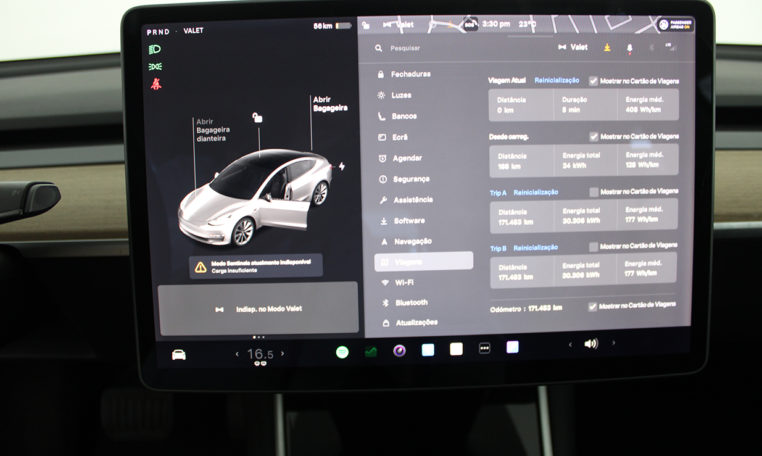Image resolution: width=762 pixels, height=456 pixels.
Task: Tap the Valet profile button in settings header
Action: [573, 47]
